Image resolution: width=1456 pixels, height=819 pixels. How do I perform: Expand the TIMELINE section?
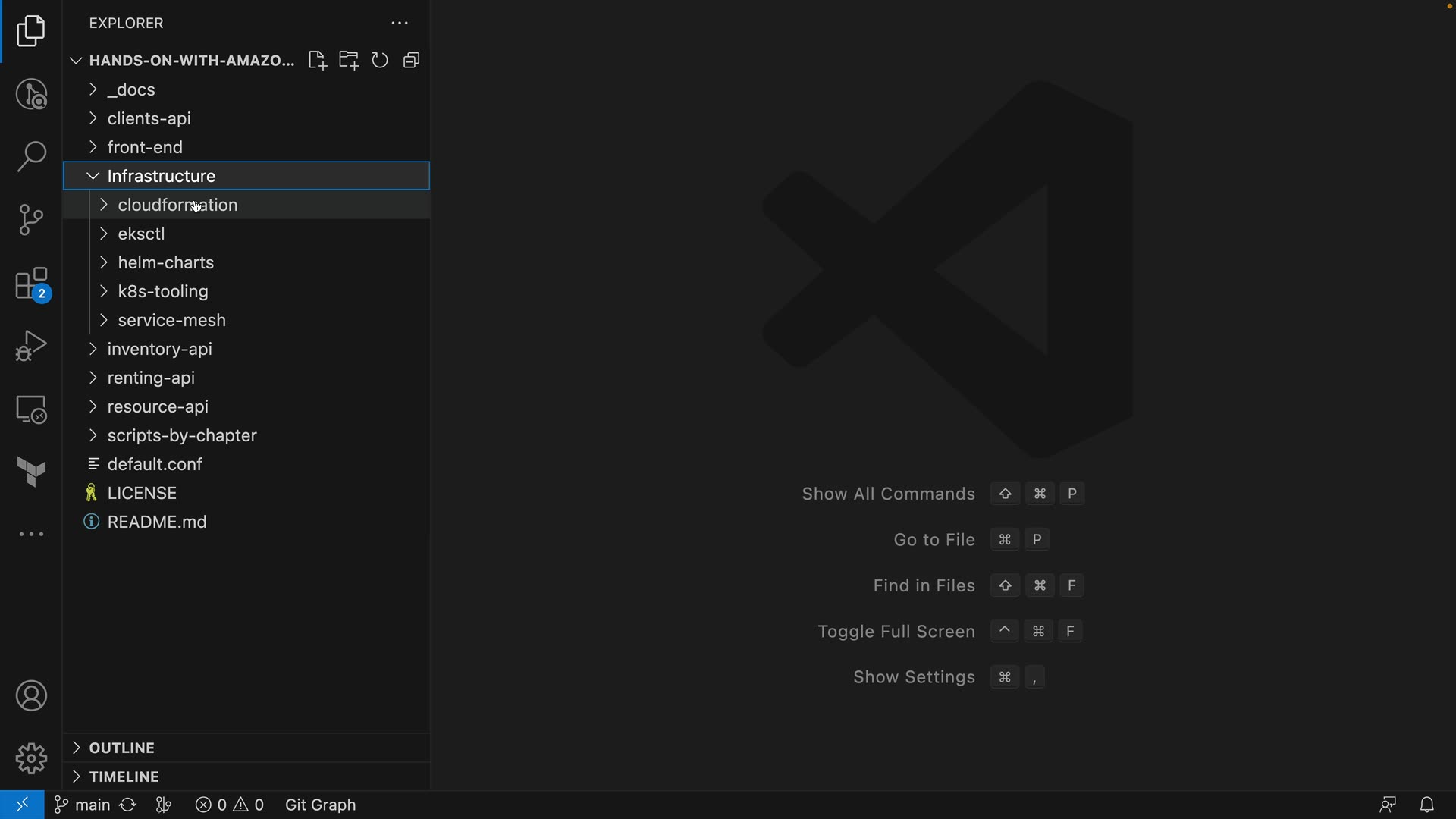coord(124,777)
